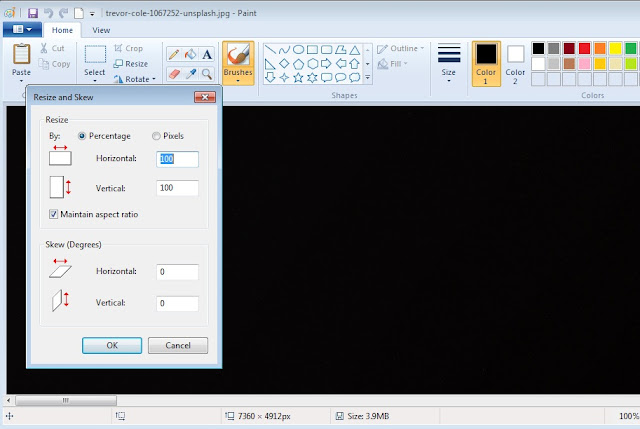Select the Oval shape

tap(298, 50)
